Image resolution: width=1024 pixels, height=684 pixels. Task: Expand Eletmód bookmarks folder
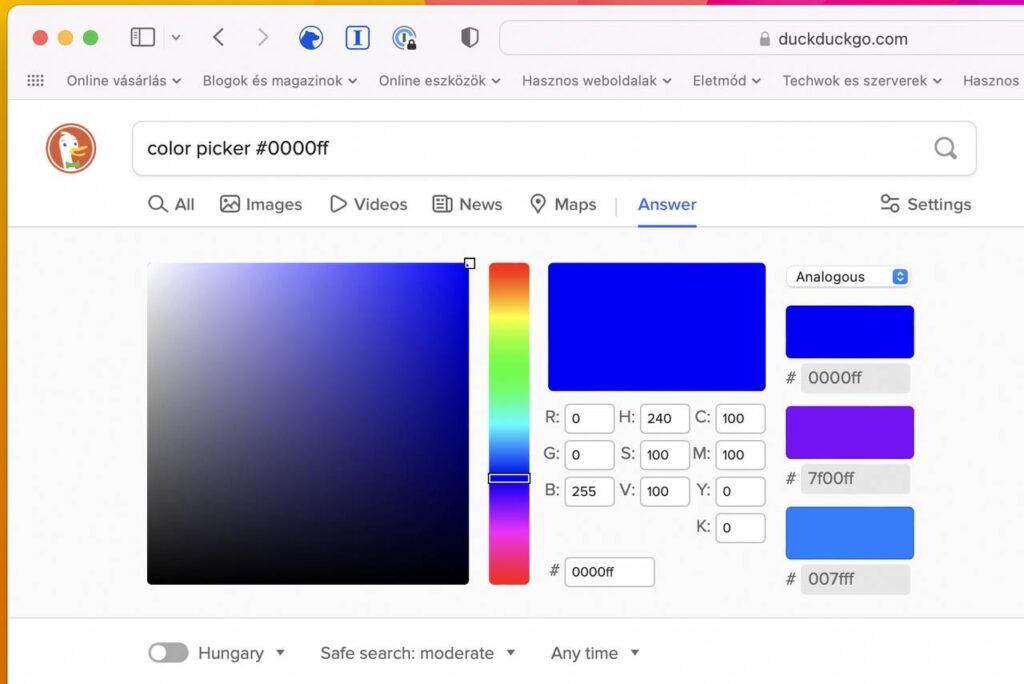(x=726, y=80)
